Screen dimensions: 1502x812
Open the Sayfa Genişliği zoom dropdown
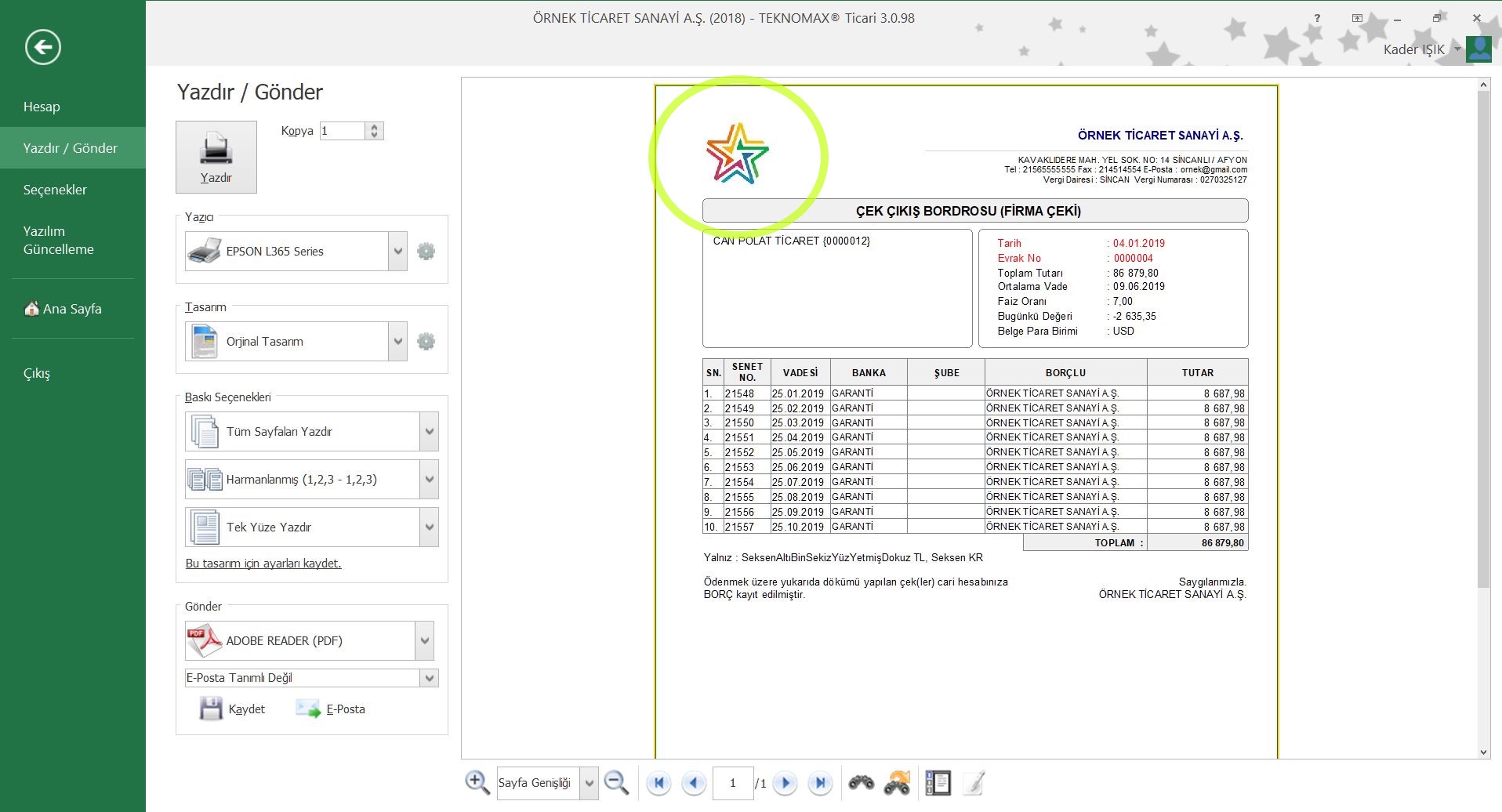[589, 783]
